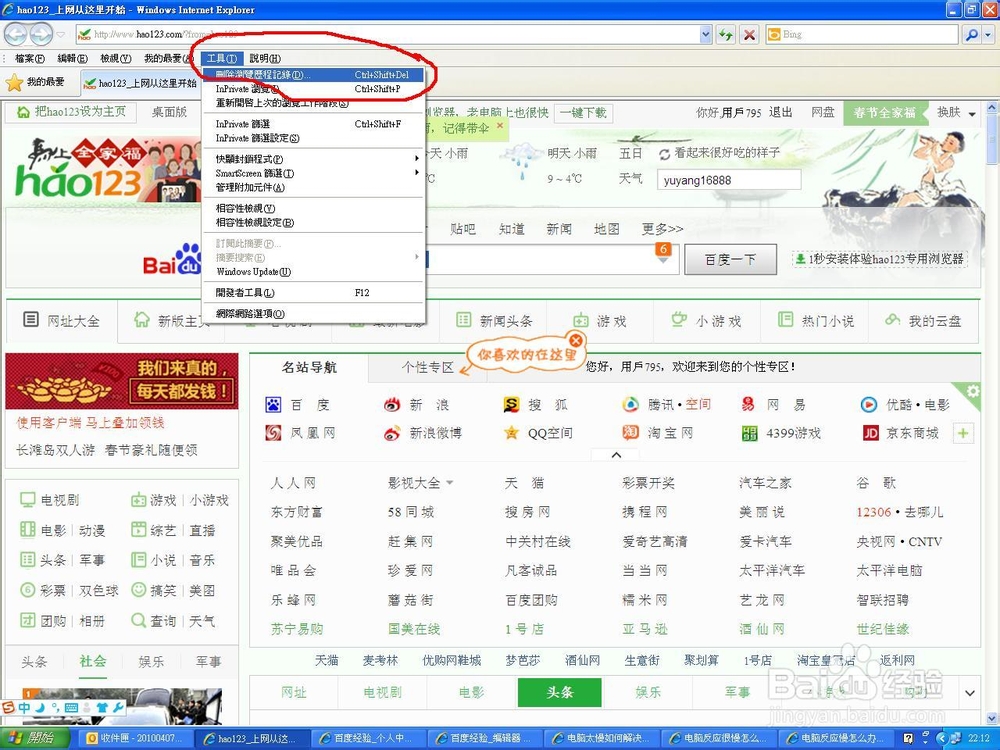Open the settings gear in navigation corner
Viewport: 1000px width, 750px height.
[972, 391]
